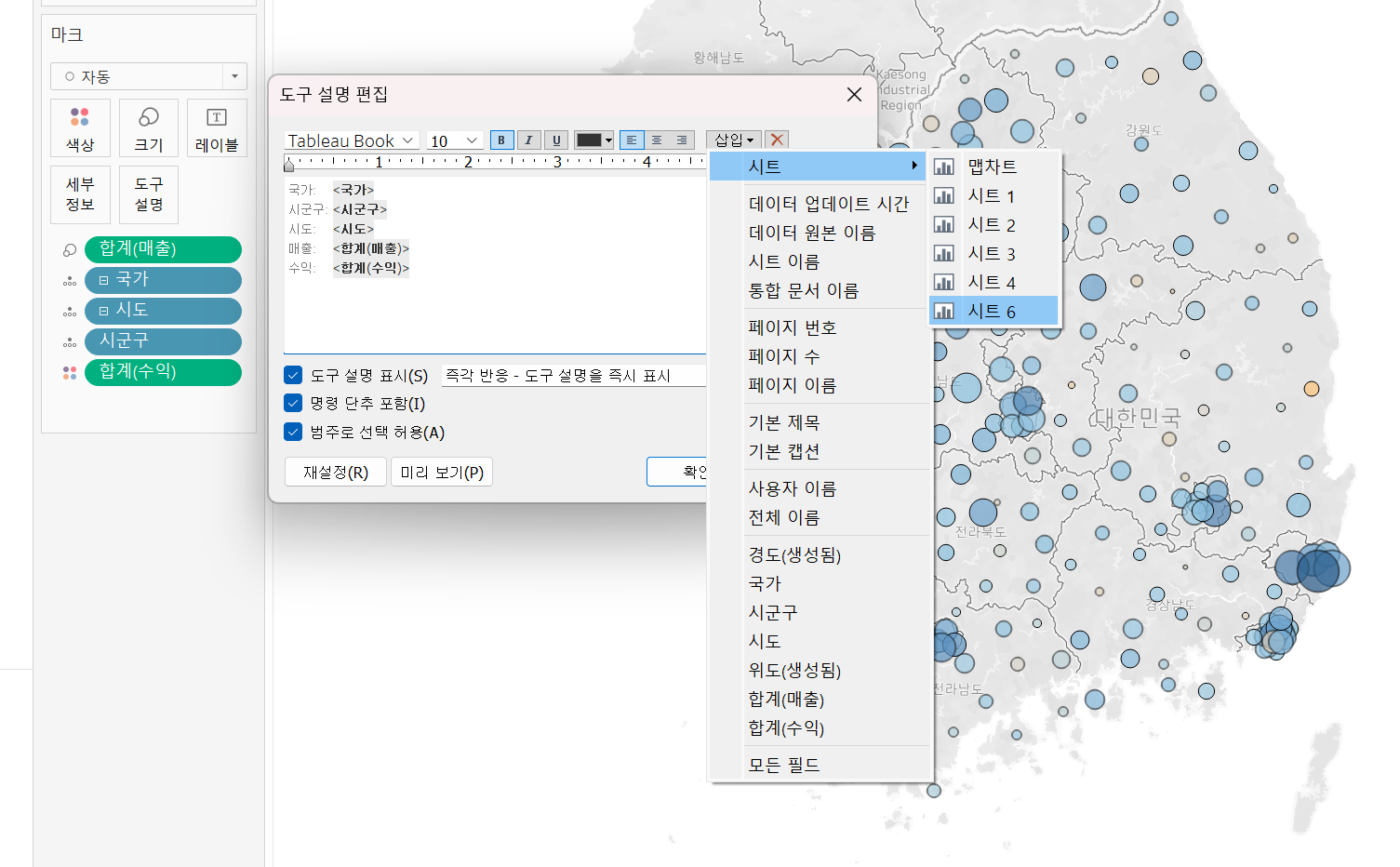Click detail icon beside 시군구 pill
The width and height of the screenshot is (1400, 867).
(x=70, y=342)
